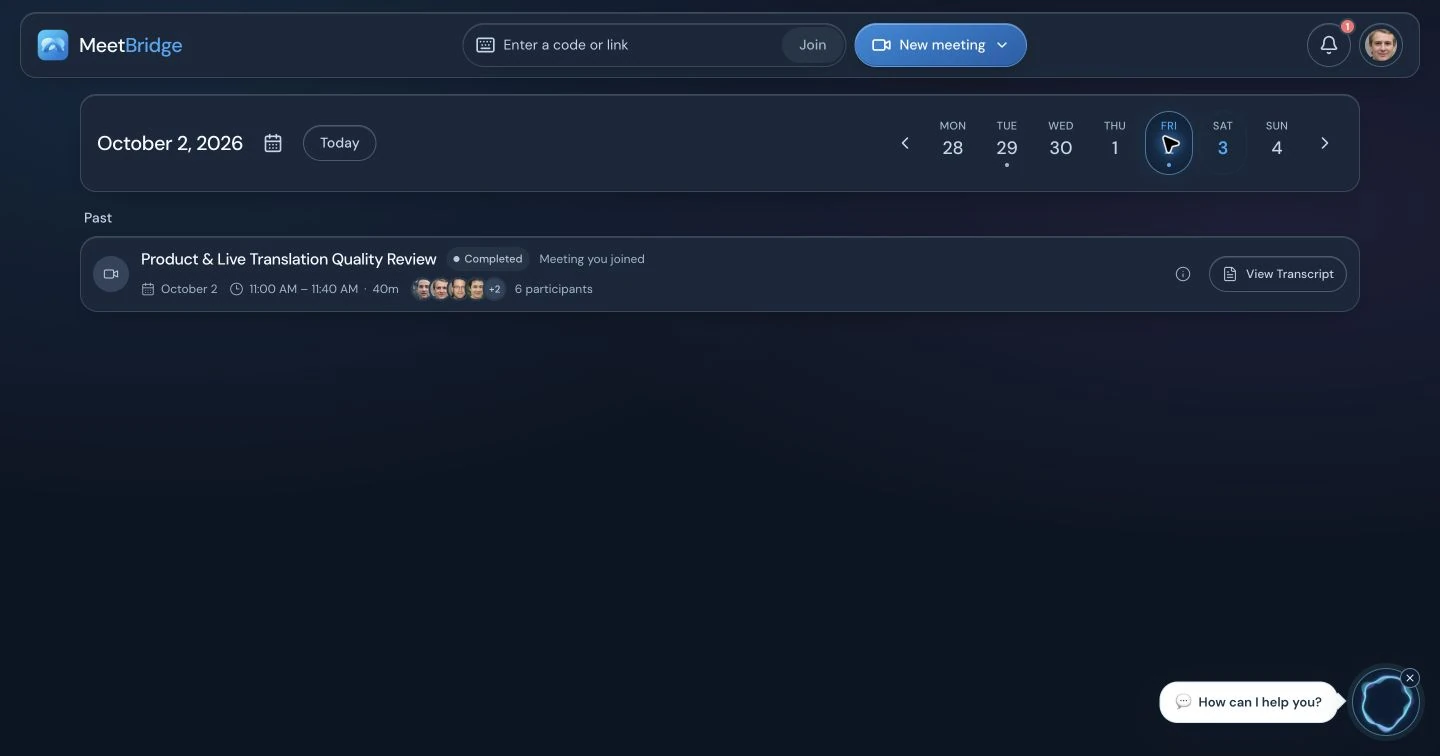Click the MeetBridge logo icon
This screenshot has height=756, width=1440.
click(53, 45)
